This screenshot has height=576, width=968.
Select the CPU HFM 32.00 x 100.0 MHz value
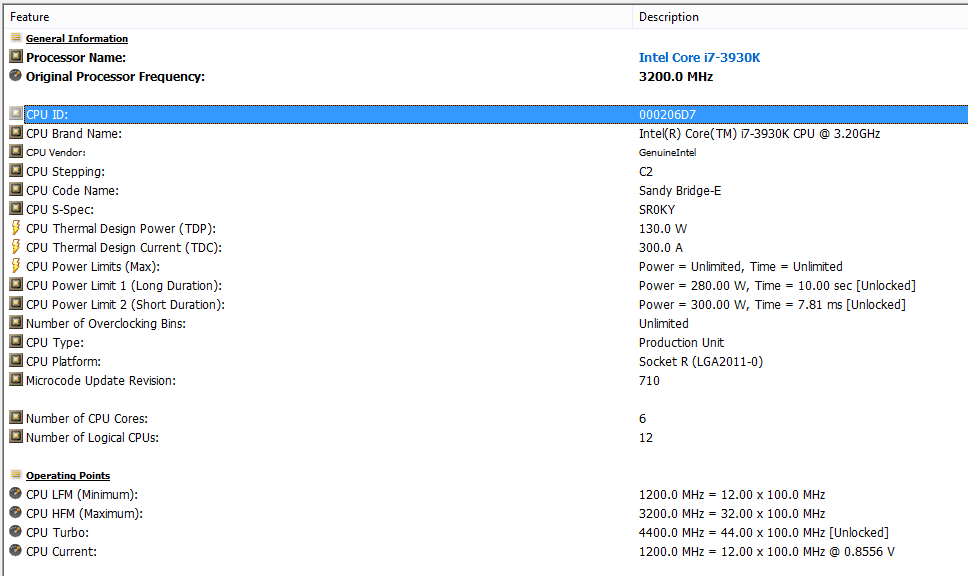732,514
